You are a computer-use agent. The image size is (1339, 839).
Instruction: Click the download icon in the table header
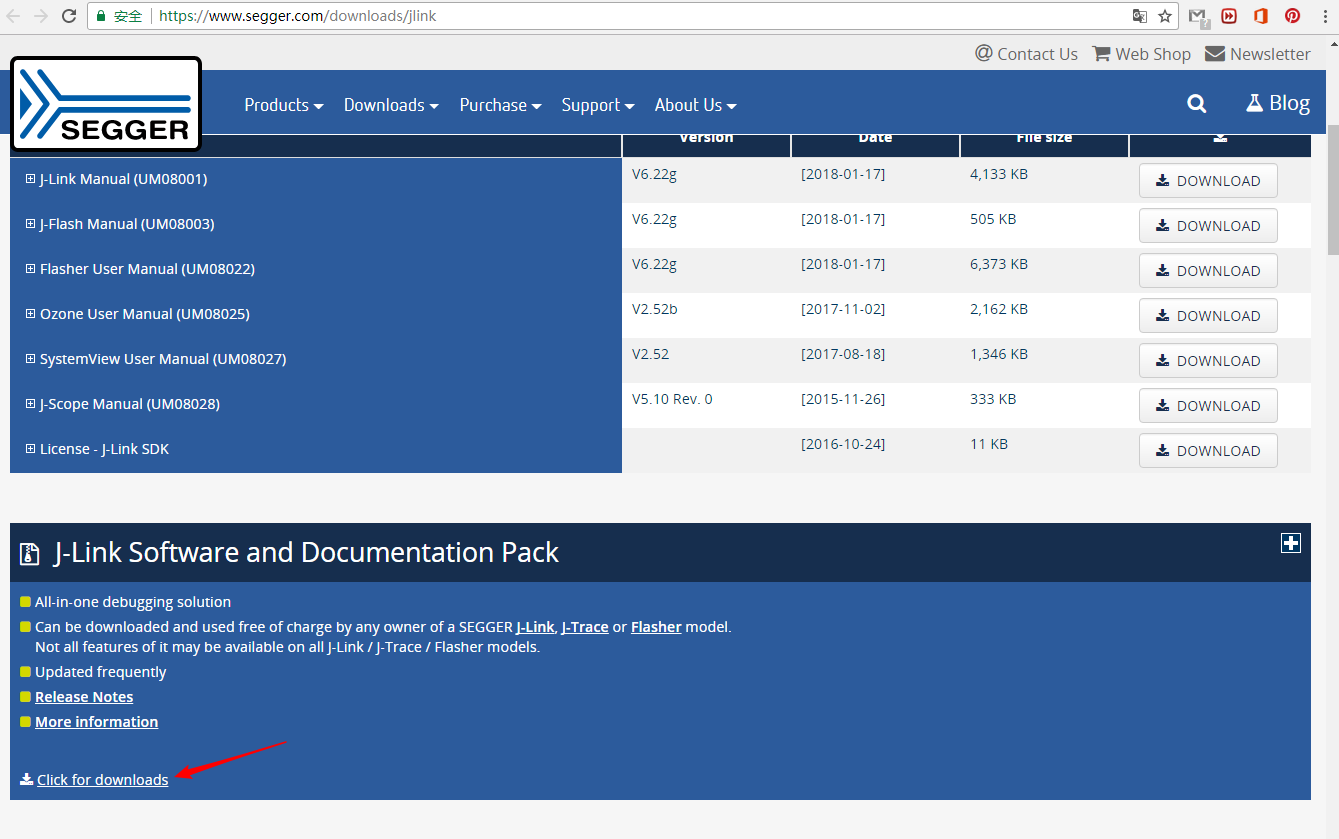[x=1220, y=138]
